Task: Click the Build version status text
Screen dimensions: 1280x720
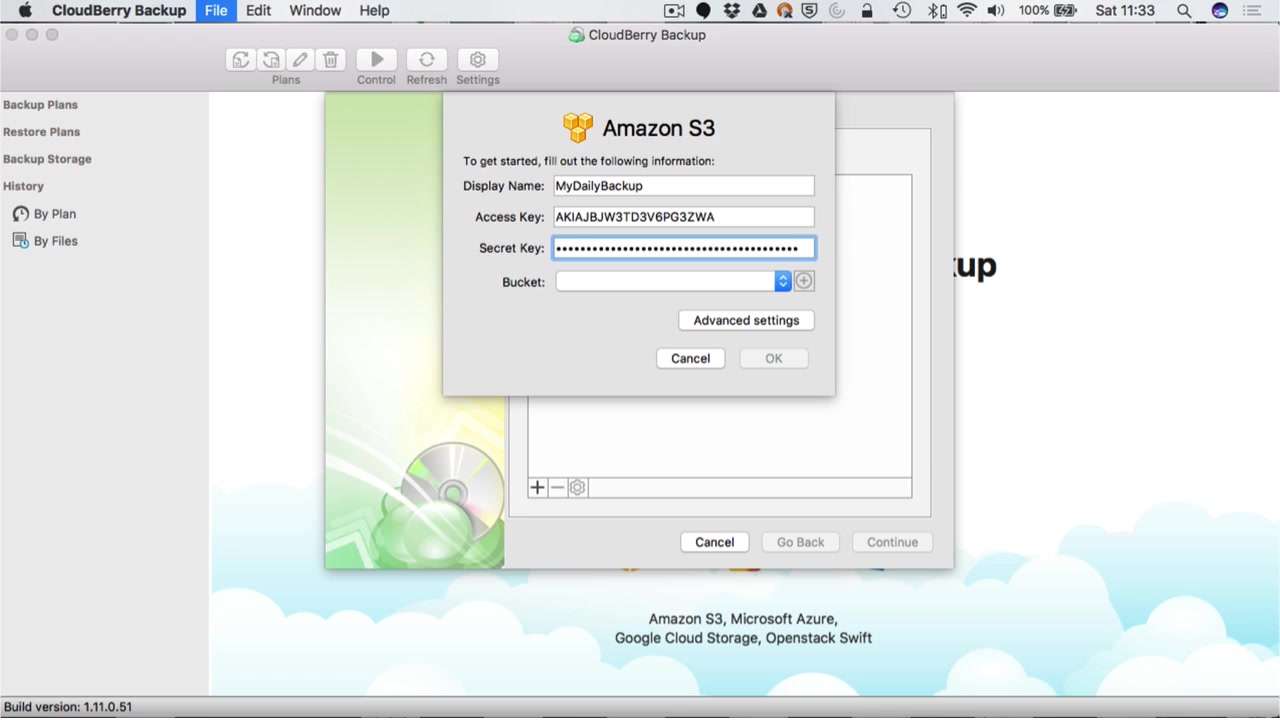Action: (x=68, y=707)
